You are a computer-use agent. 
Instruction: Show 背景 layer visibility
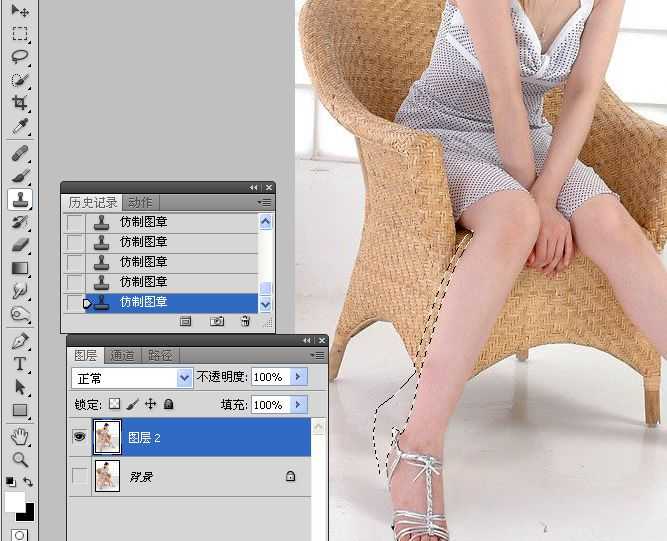(x=80, y=476)
